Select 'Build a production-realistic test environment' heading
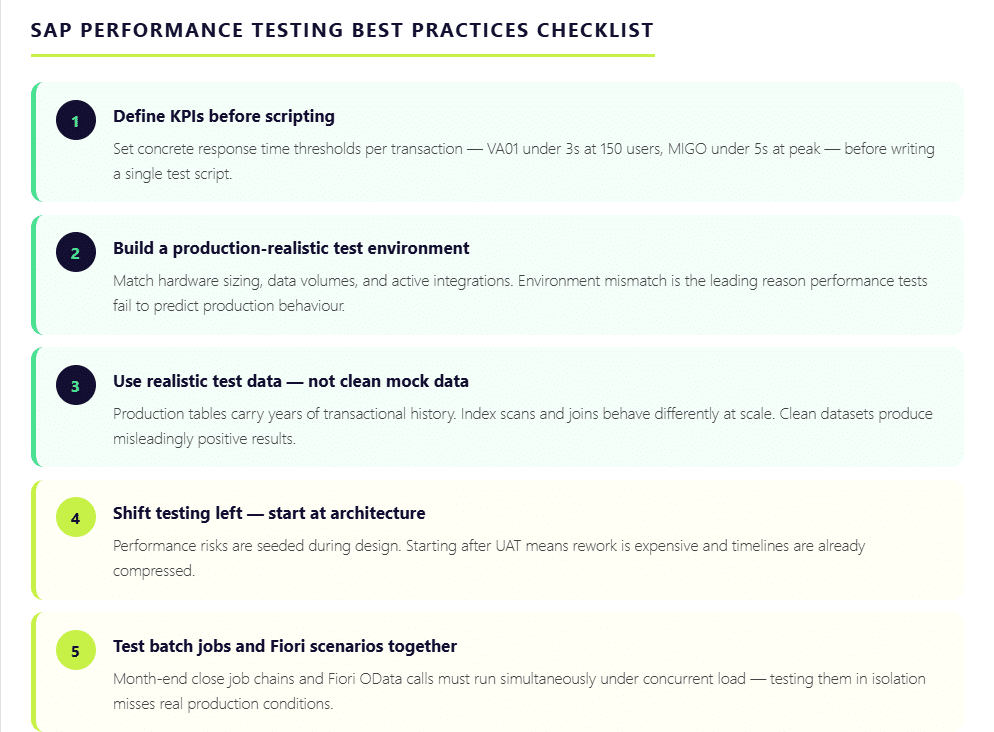Viewport: 994px width, 732px height. pyautogui.click(x=291, y=248)
